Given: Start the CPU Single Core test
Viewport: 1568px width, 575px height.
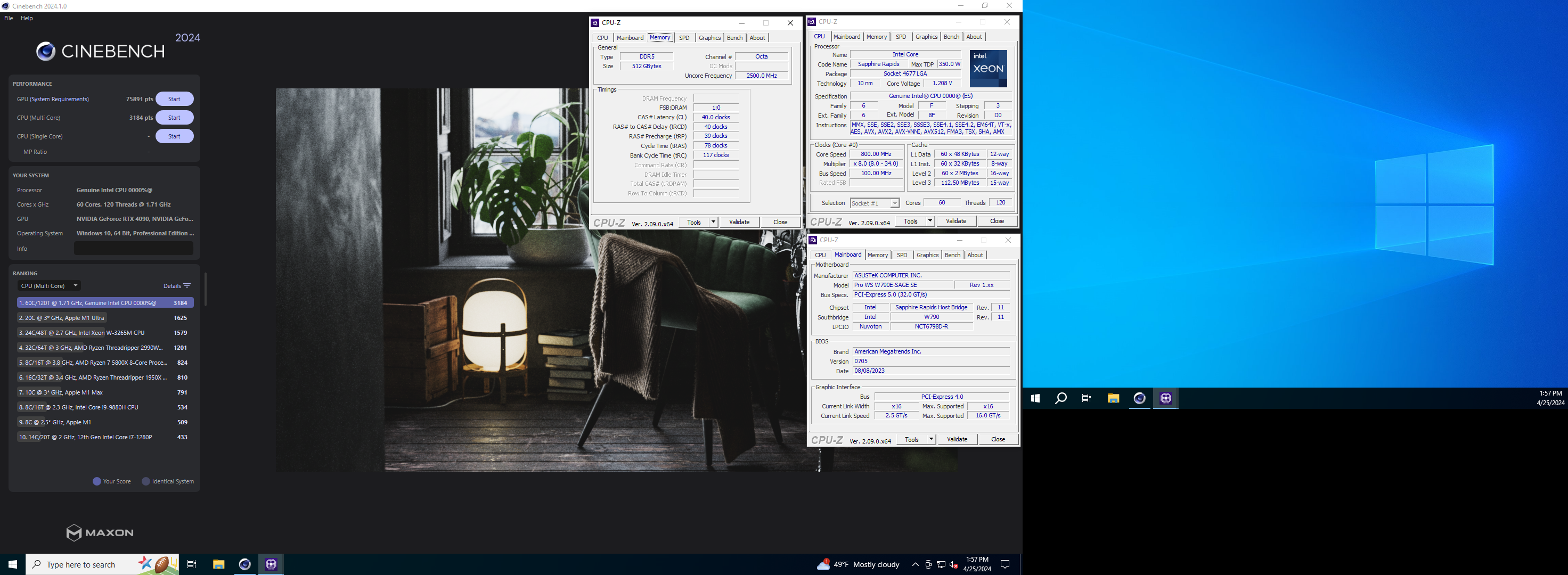Looking at the screenshot, I should [174, 136].
